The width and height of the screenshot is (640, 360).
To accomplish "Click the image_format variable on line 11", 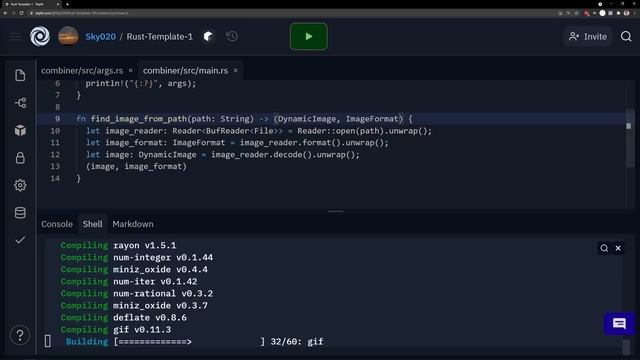I will 134,143.
